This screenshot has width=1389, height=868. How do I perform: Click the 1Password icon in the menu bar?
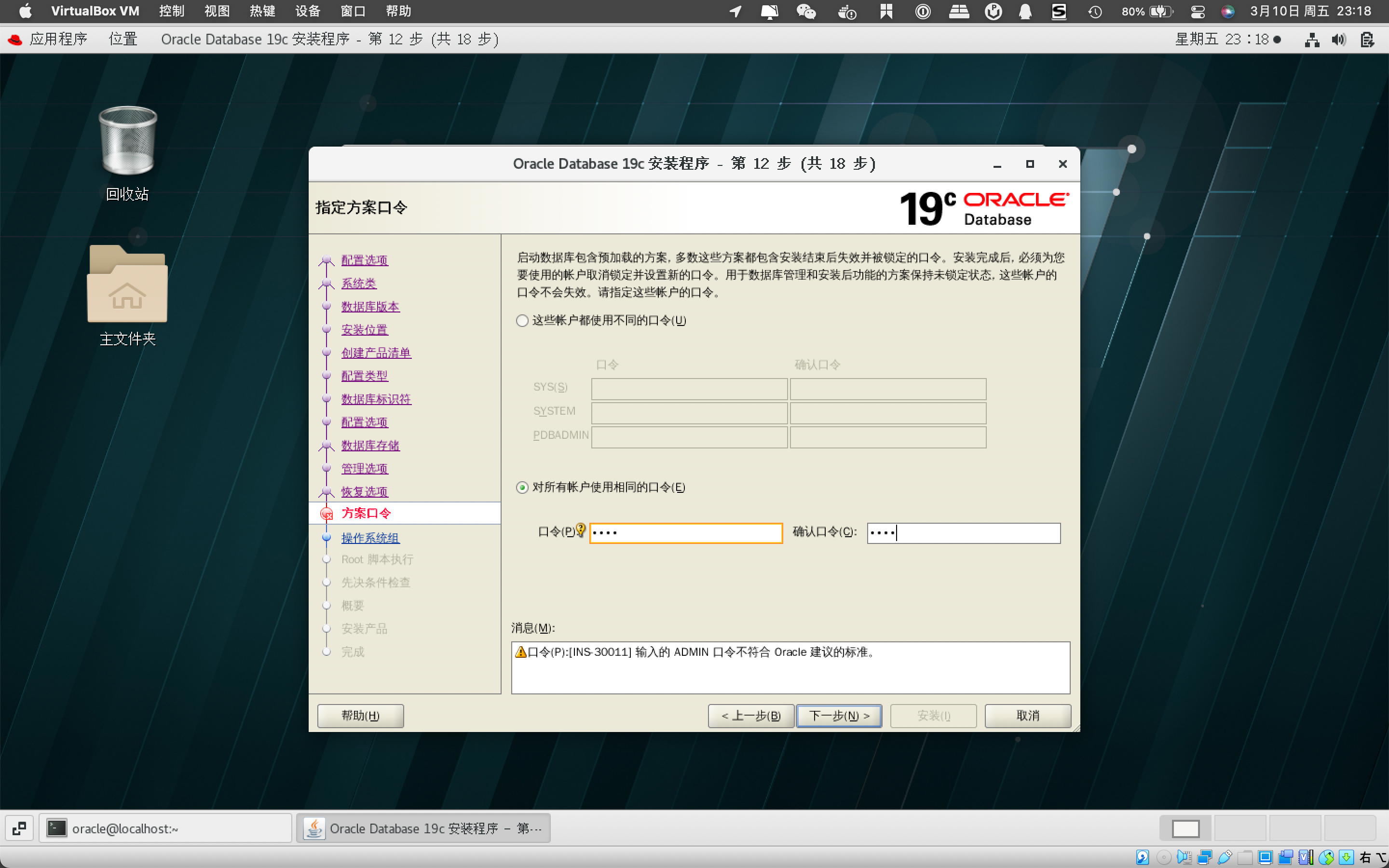point(923,11)
